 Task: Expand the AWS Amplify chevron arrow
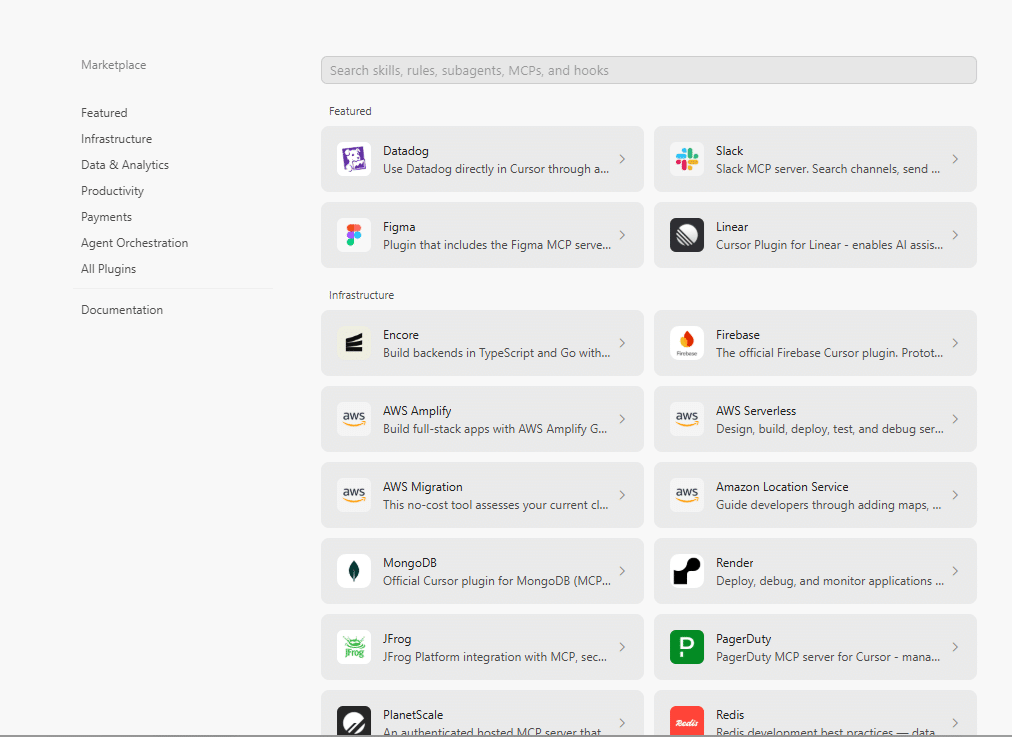coord(622,419)
